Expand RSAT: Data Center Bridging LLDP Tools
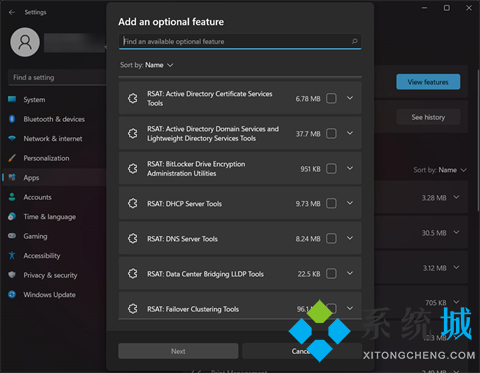The width and height of the screenshot is (480, 373). point(350,273)
